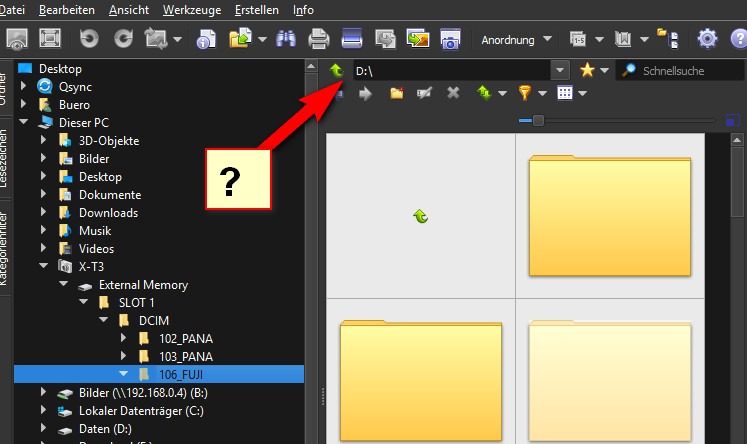Screen dimensions: 747x444
Task: Click the yellow star favorites icon
Action: click(587, 71)
